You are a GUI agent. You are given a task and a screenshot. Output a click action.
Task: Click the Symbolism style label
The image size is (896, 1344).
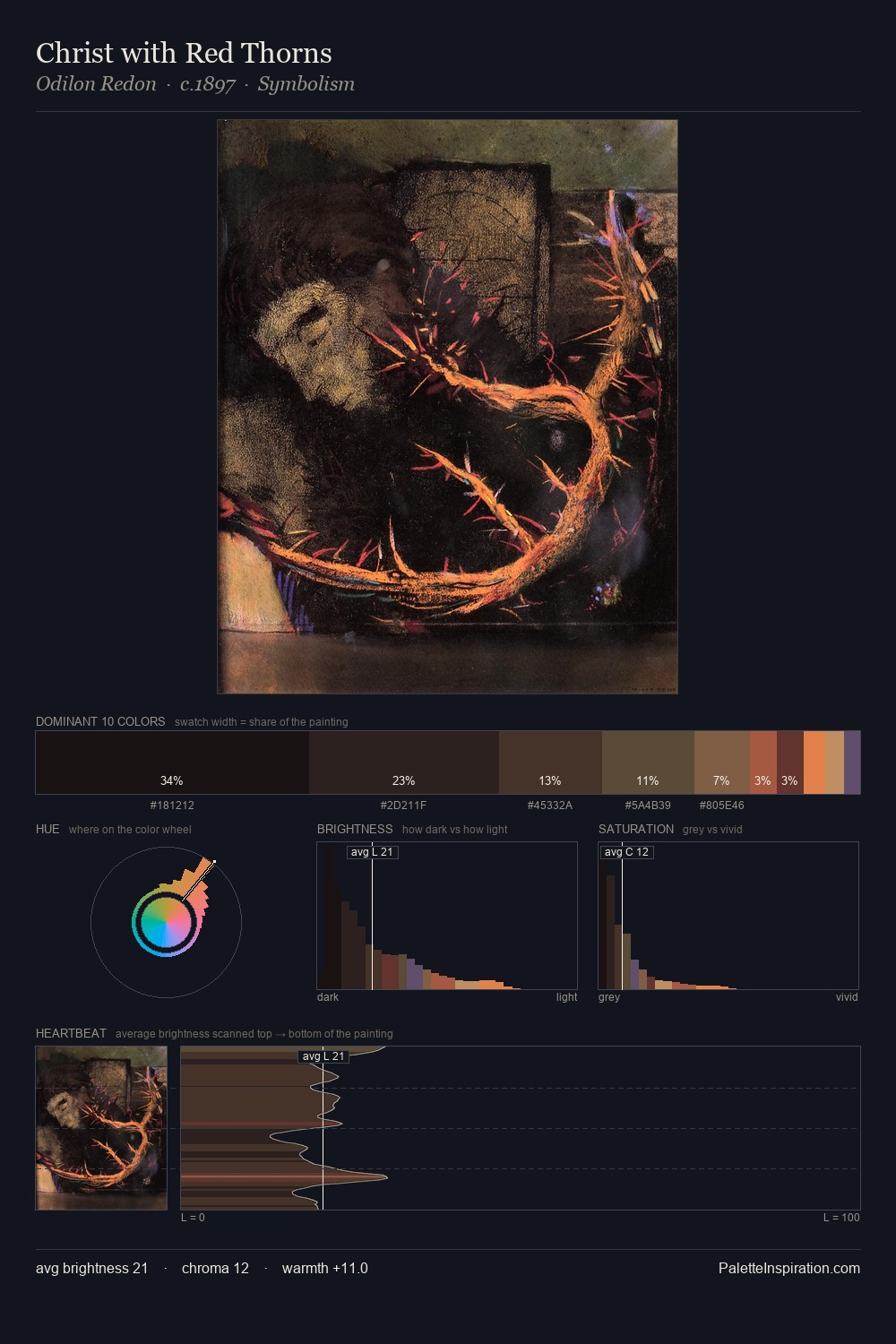(x=306, y=84)
